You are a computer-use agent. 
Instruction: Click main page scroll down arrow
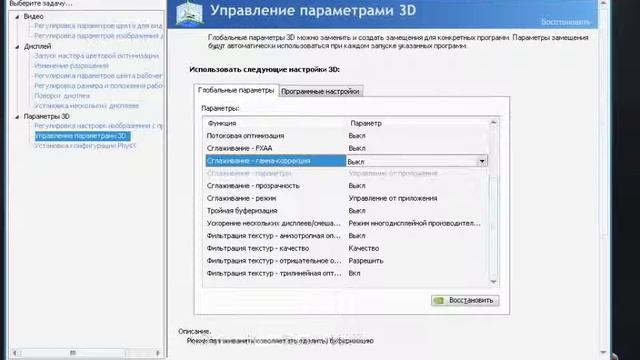tap(603, 353)
